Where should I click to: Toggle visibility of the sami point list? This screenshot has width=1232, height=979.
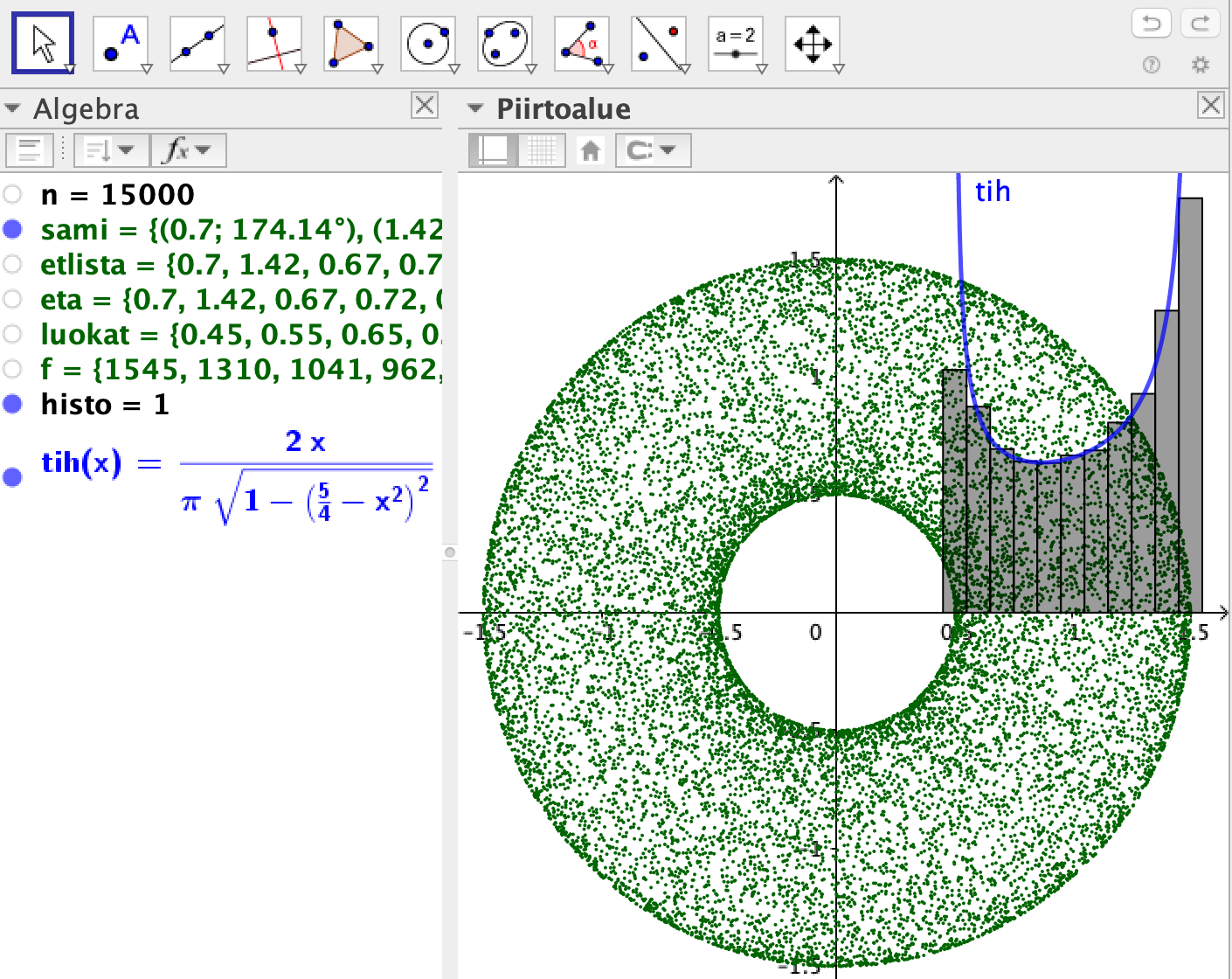(x=12, y=229)
